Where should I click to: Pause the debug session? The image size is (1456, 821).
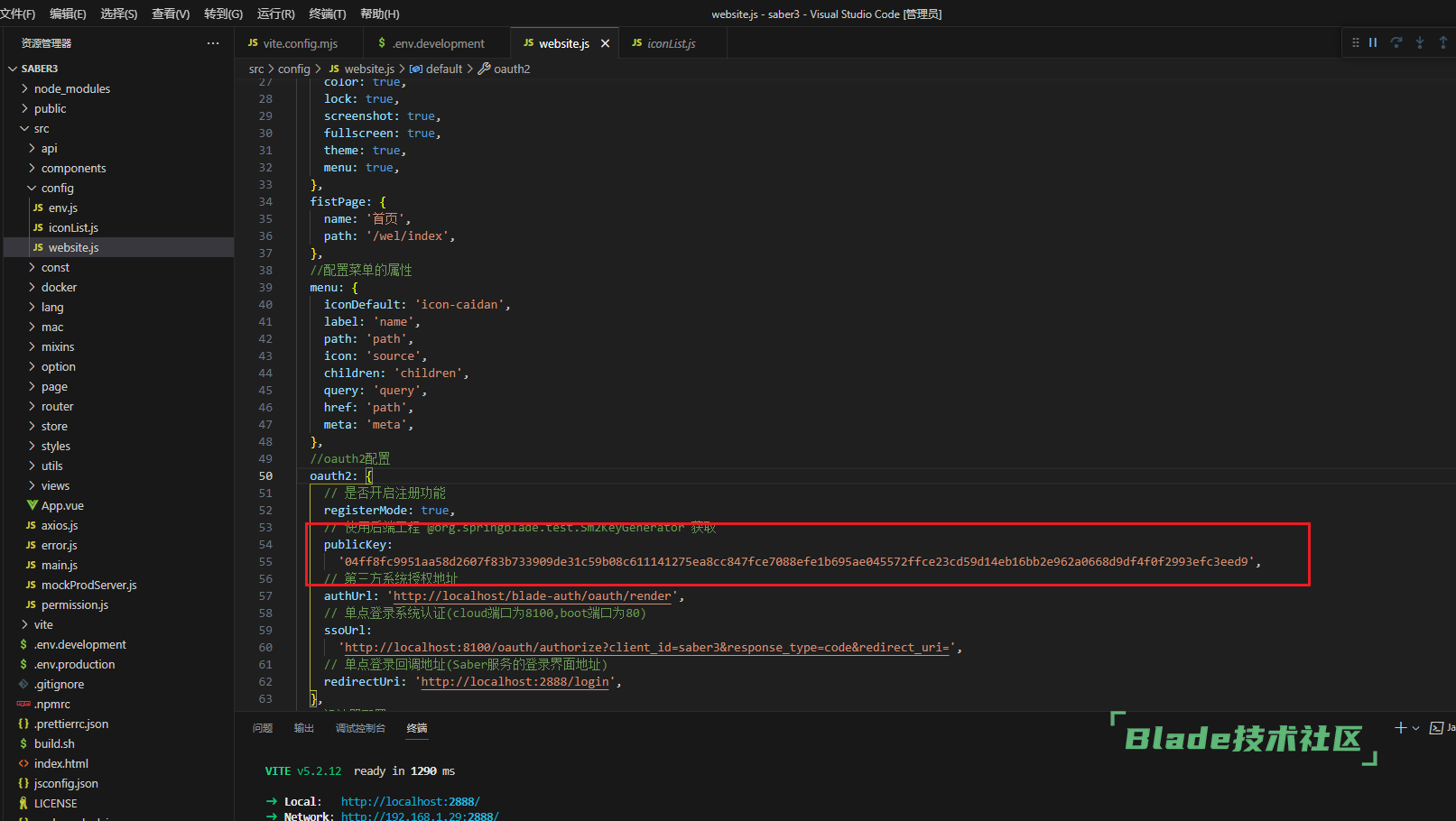(x=1373, y=42)
